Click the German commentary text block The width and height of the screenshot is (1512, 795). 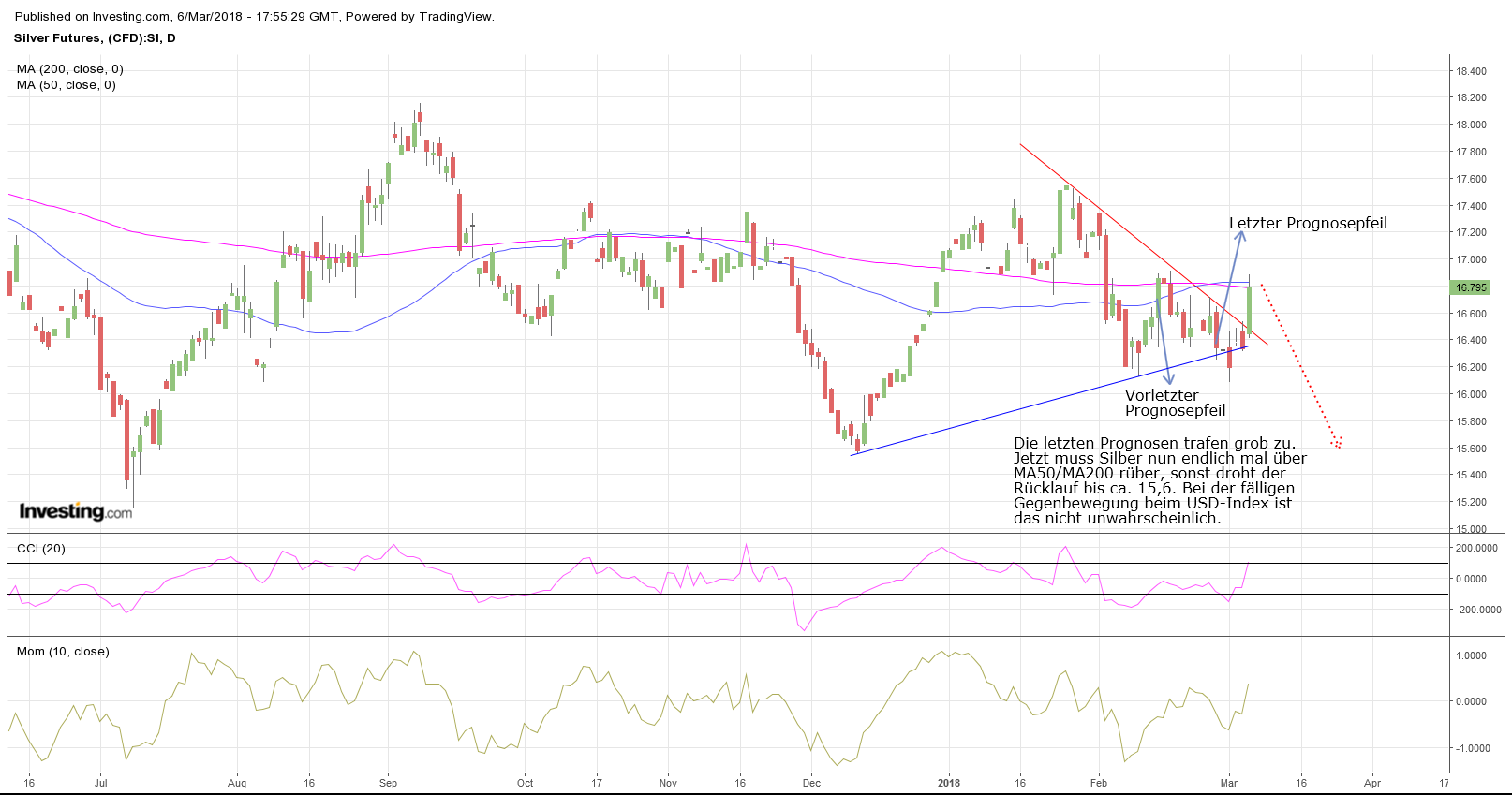coord(1159,480)
